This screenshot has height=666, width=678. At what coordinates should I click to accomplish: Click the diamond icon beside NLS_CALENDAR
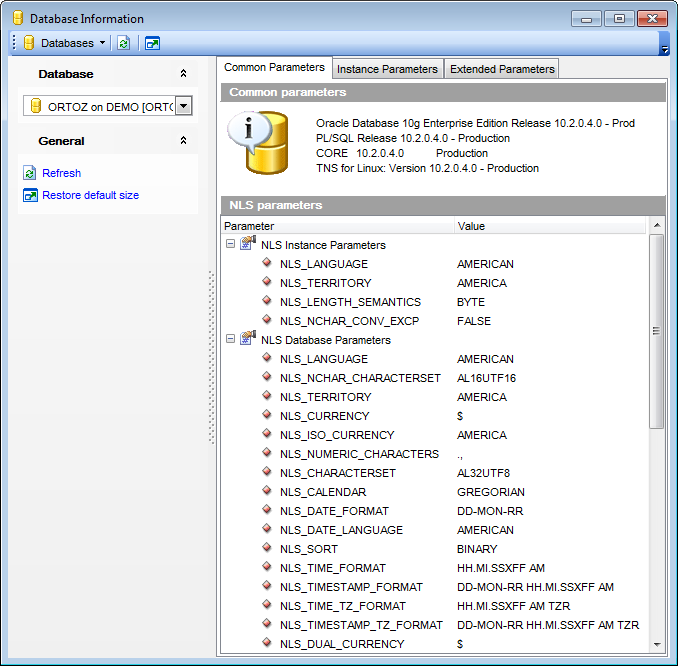[267, 490]
